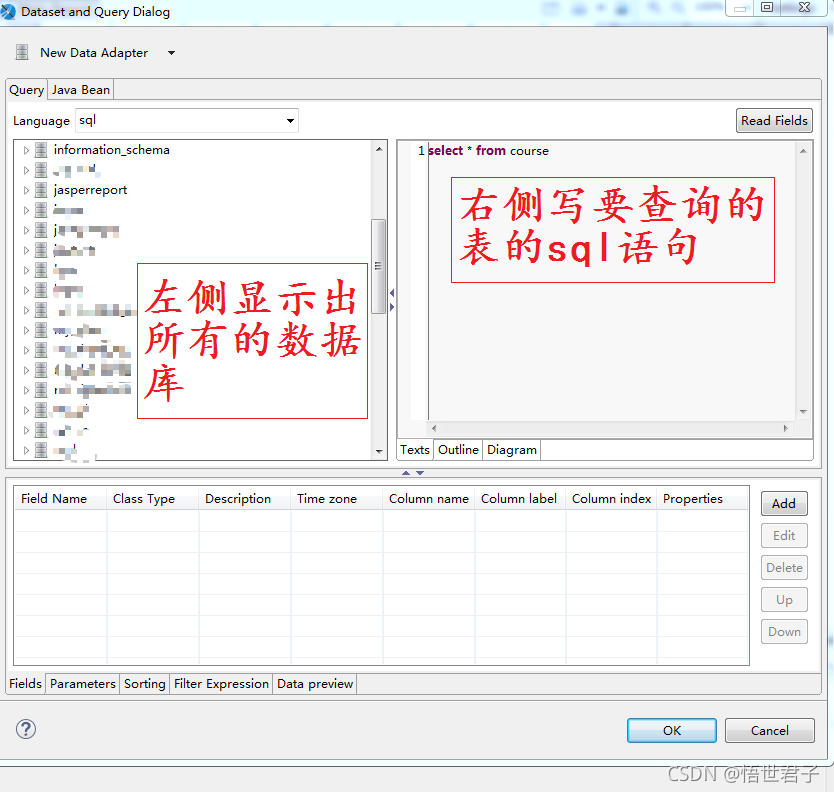Switch to the Diagram tab
834x792 pixels.
click(x=511, y=449)
